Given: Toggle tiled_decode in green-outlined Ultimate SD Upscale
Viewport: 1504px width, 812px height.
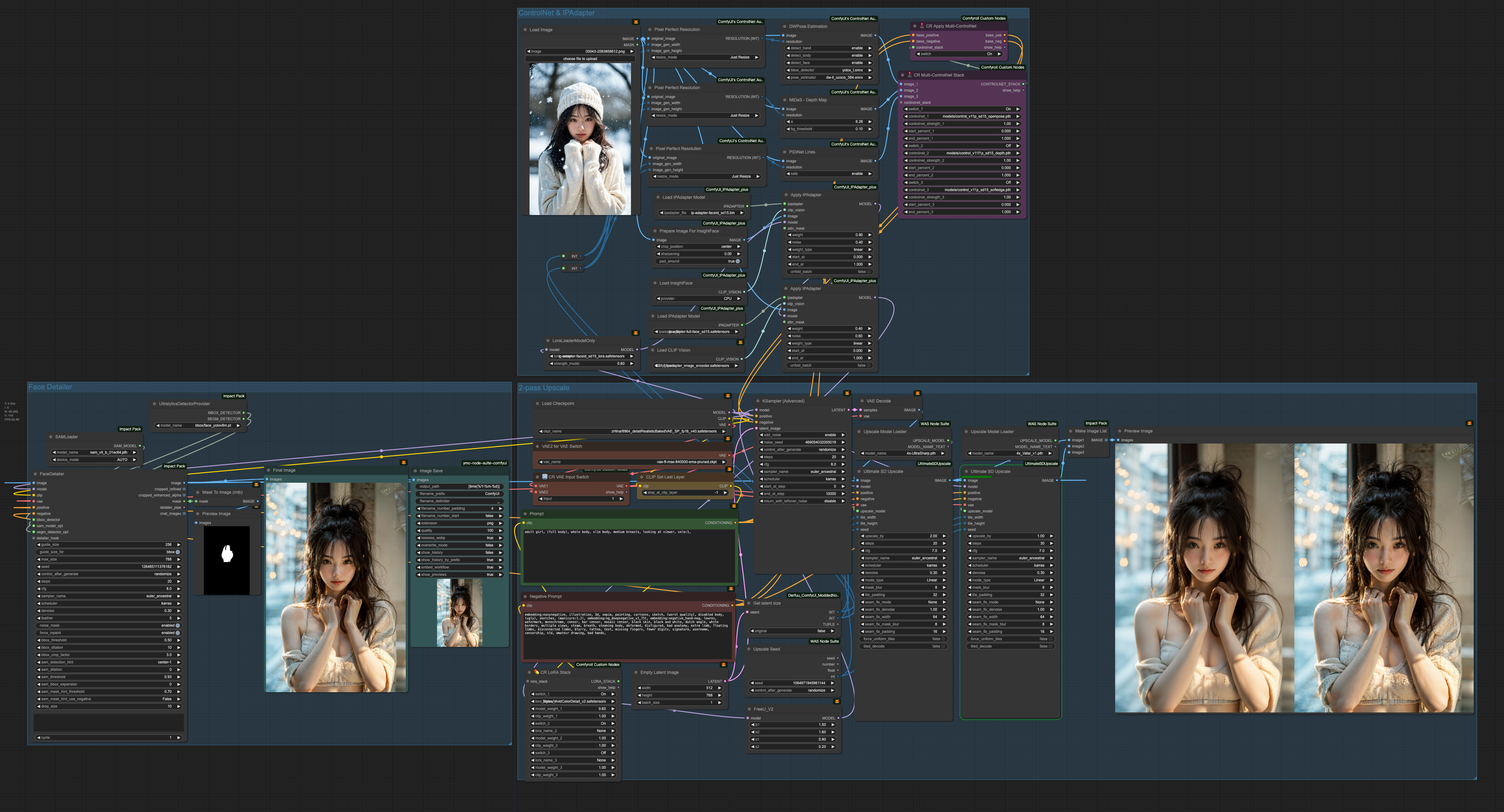Looking at the screenshot, I should (x=1051, y=646).
